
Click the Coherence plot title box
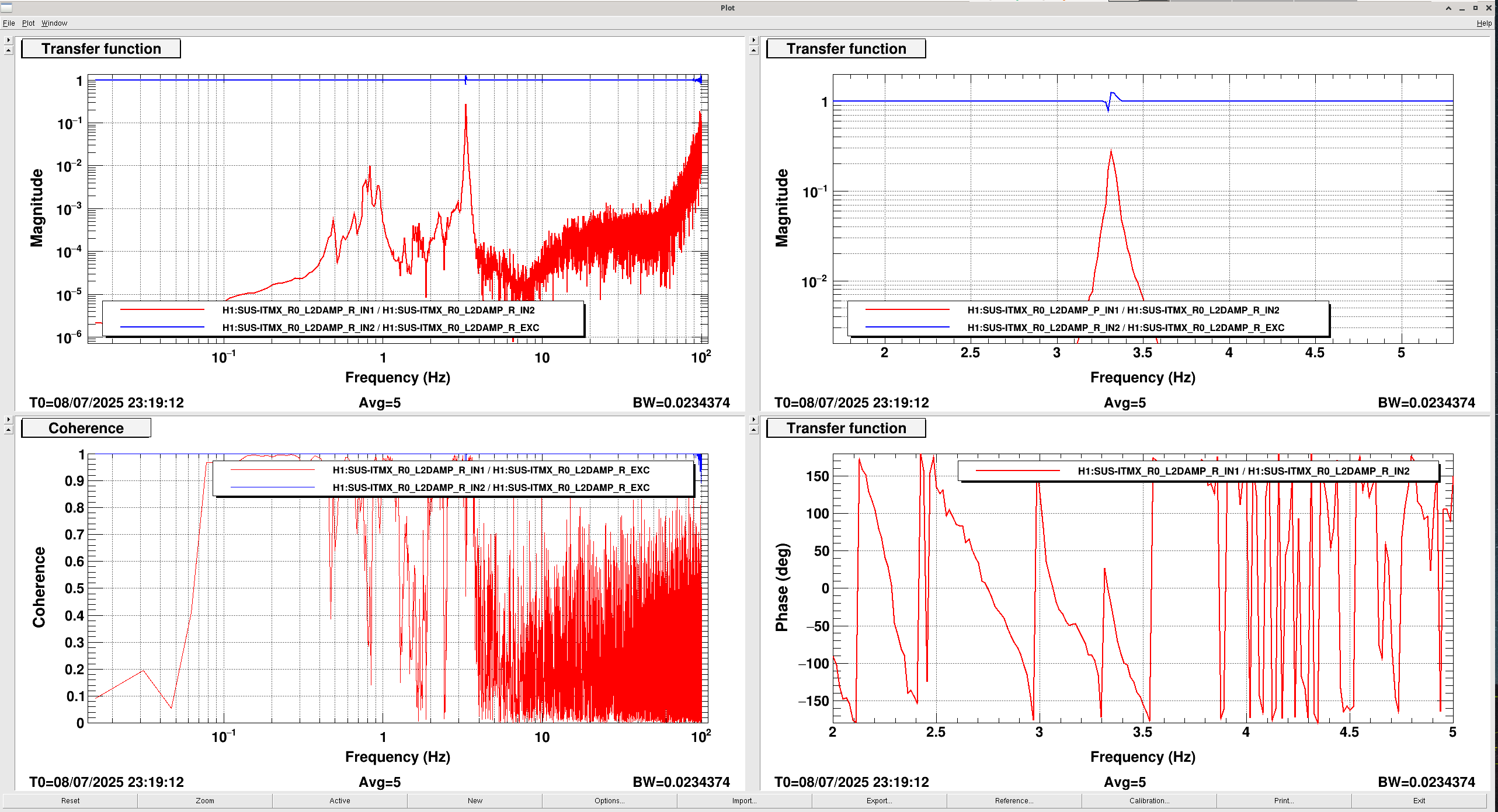pos(86,428)
